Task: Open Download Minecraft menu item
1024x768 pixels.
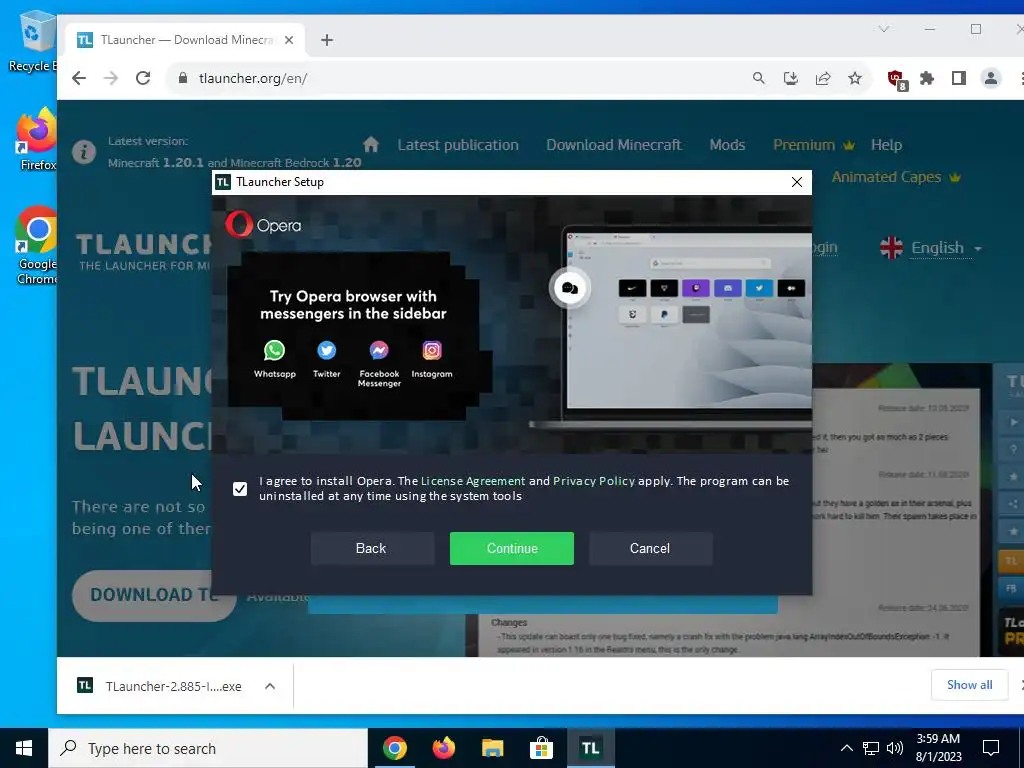Action: [614, 145]
